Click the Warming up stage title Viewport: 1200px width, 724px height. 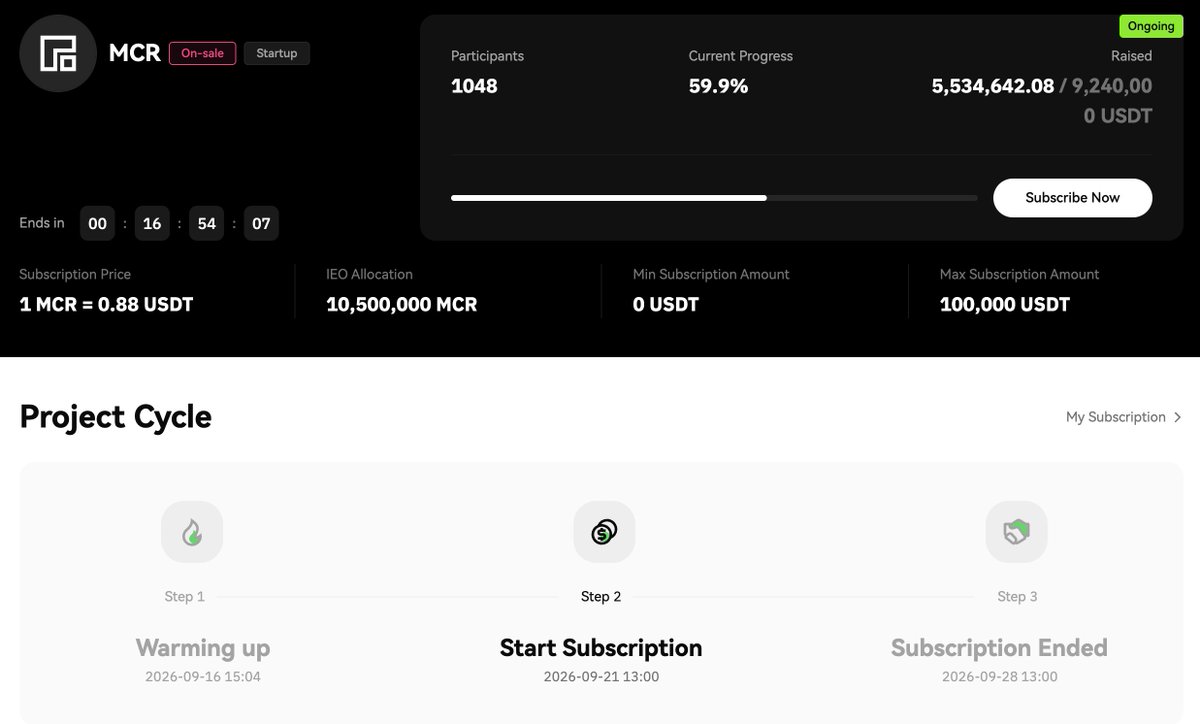pyautogui.click(x=203, y=648)
